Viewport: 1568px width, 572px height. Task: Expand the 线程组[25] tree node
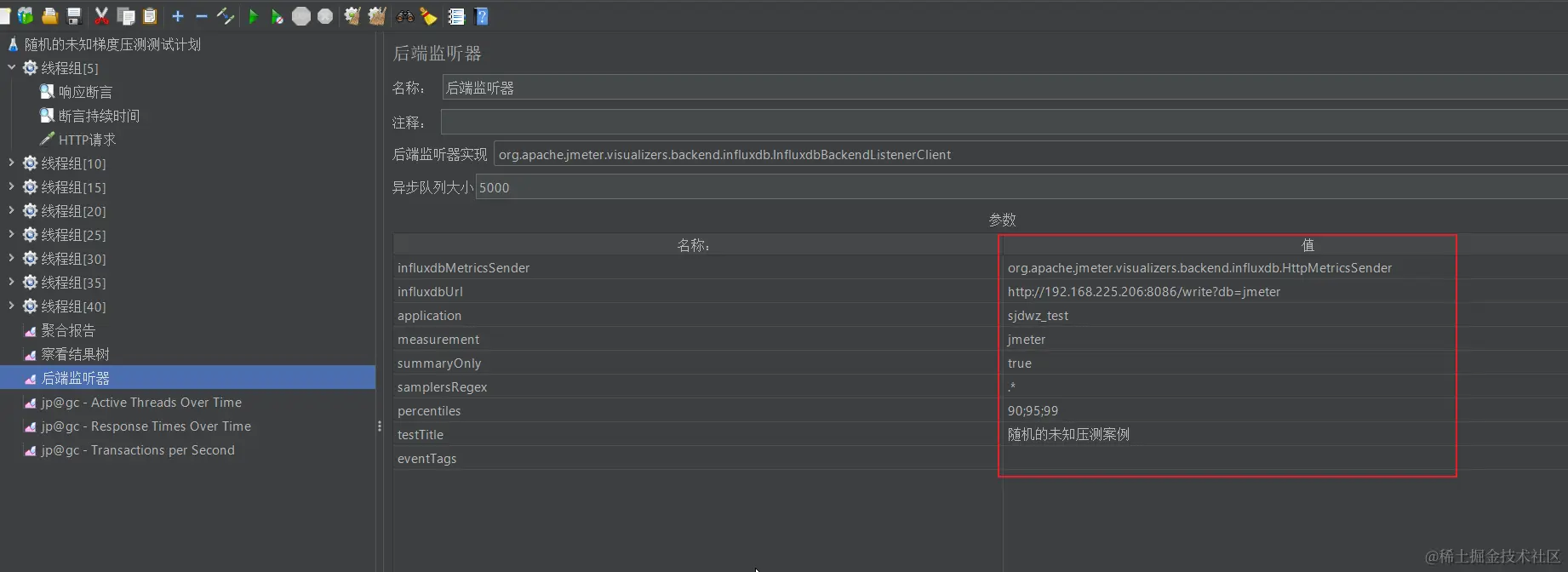pyautogui.click(x=11, y=233)
